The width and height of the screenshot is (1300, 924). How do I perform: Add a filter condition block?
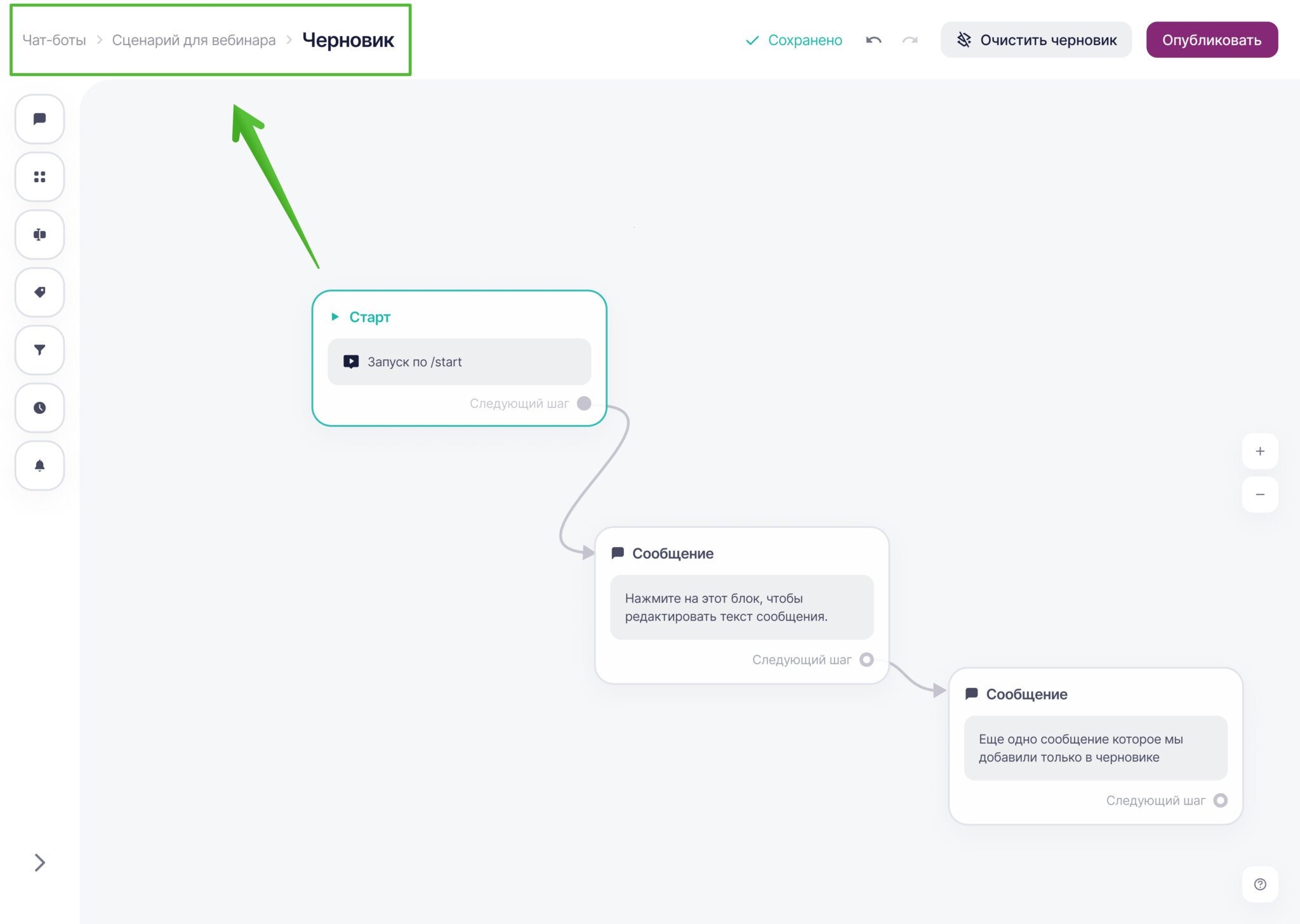point(39,350)
